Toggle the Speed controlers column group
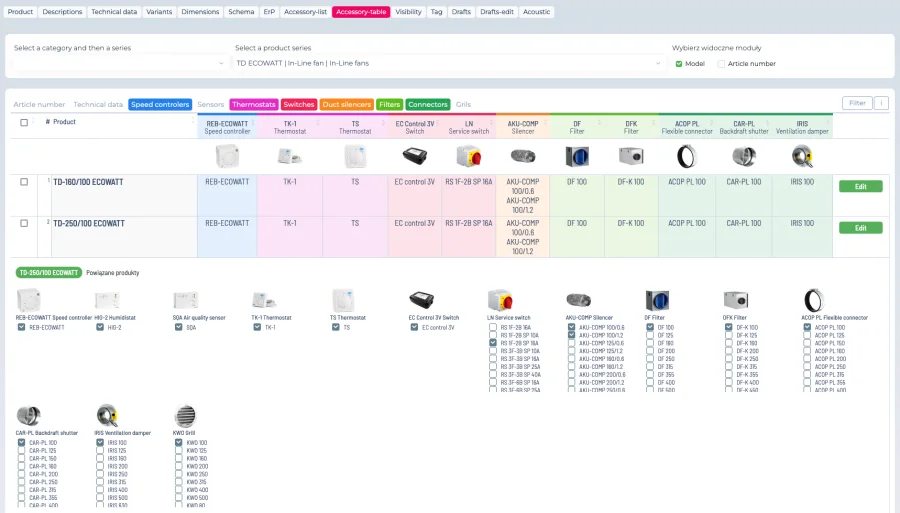Screen dimensions: 900x513 (160, 104)
